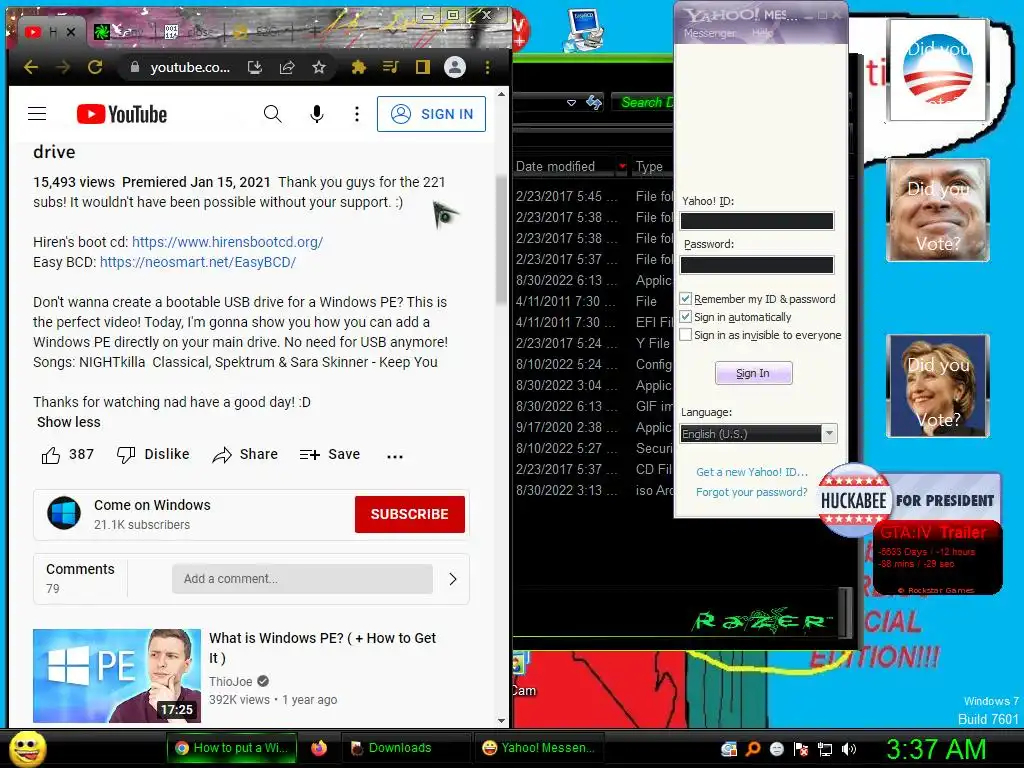Open Come on Windows channel avatar
Screen dimensions: 1024x768
tap(64, 513)
